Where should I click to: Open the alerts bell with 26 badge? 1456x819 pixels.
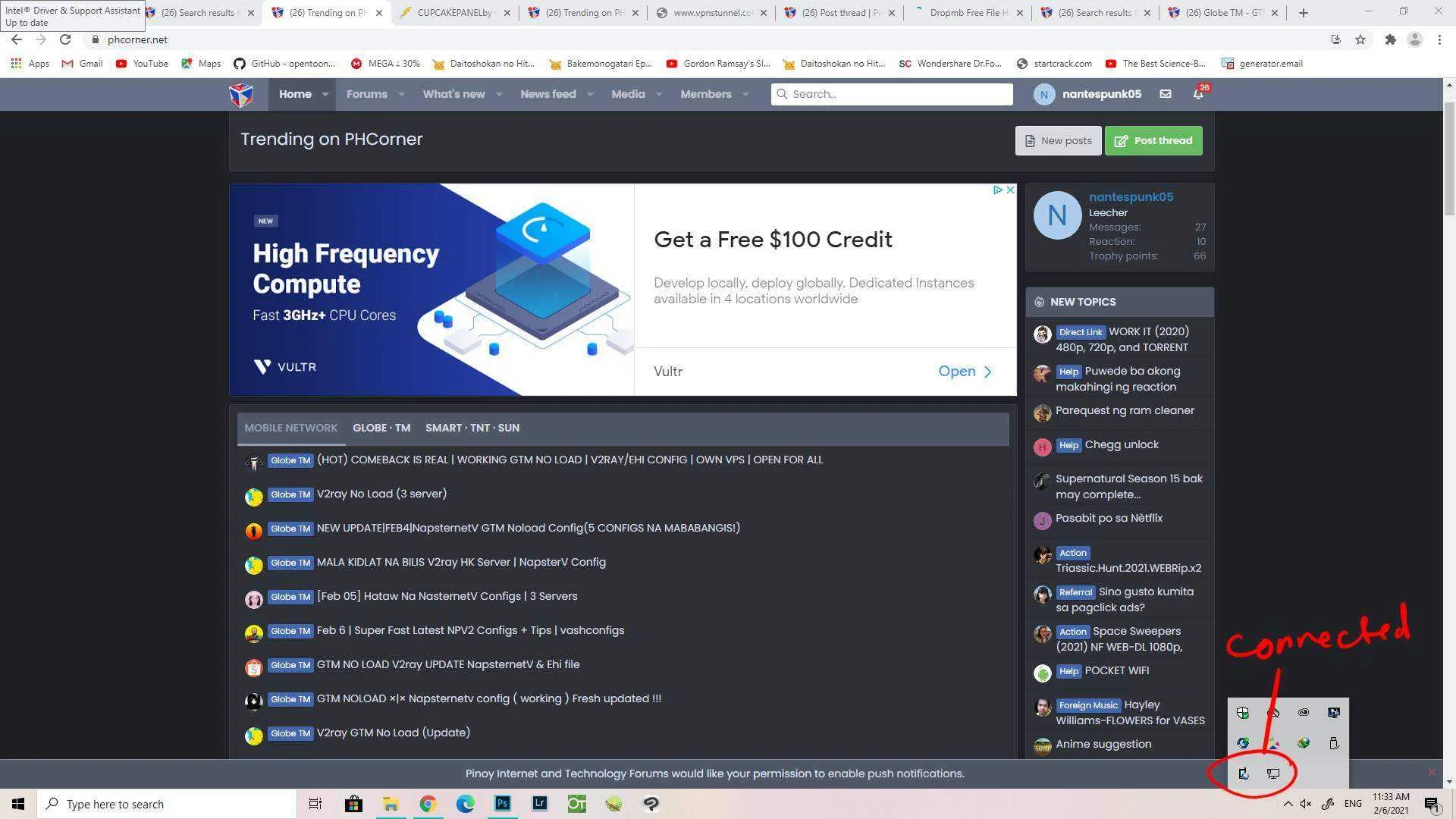[x=1199, y=93]
